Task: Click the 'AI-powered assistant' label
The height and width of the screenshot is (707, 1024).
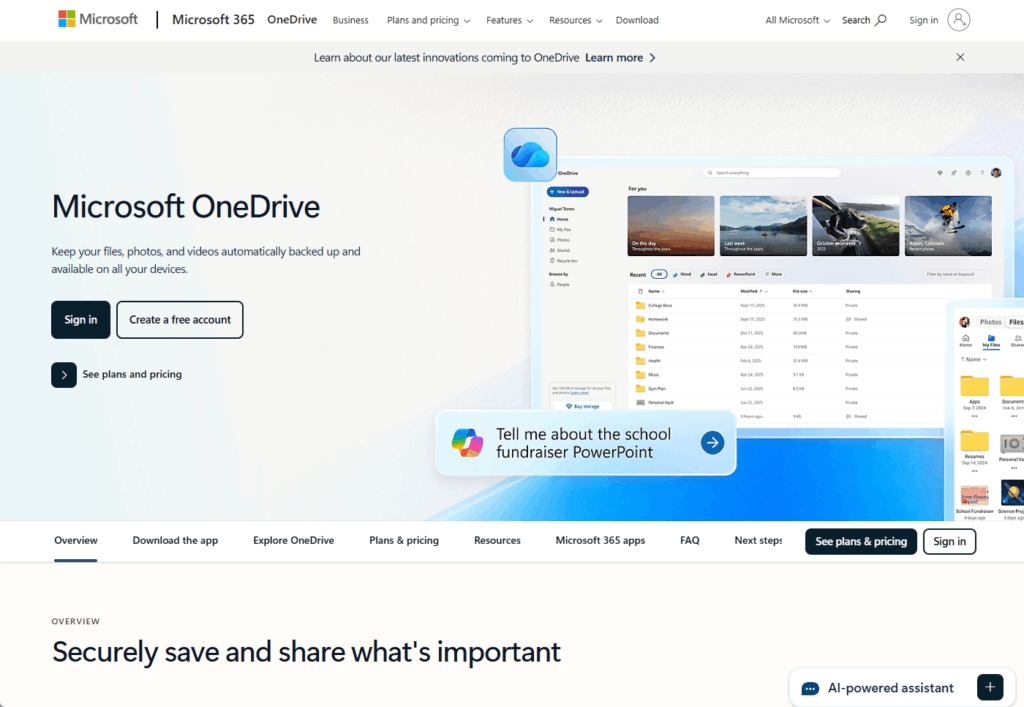Action: click(891, 687)
